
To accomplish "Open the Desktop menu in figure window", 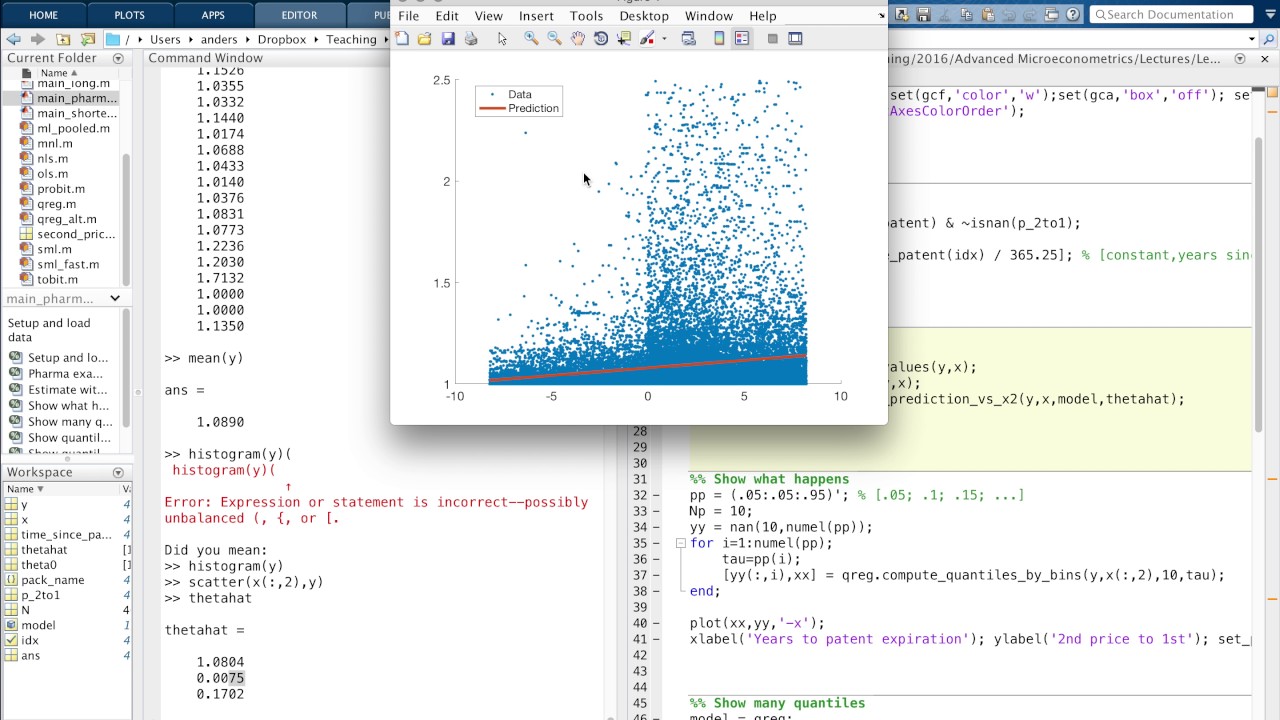I will pos(644,16).
